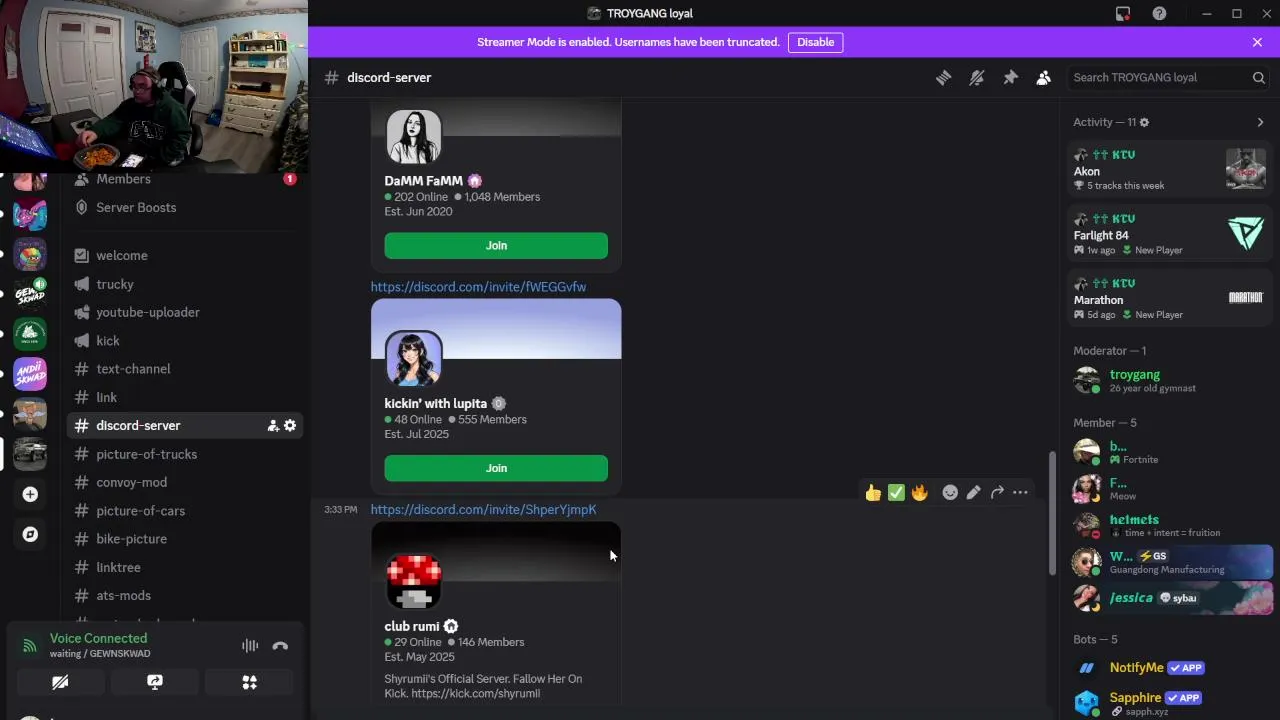The width and height of the screenshot is (1280, 720).
Task: Open the NotifyMe bot profile
Action: [1169, 668]
